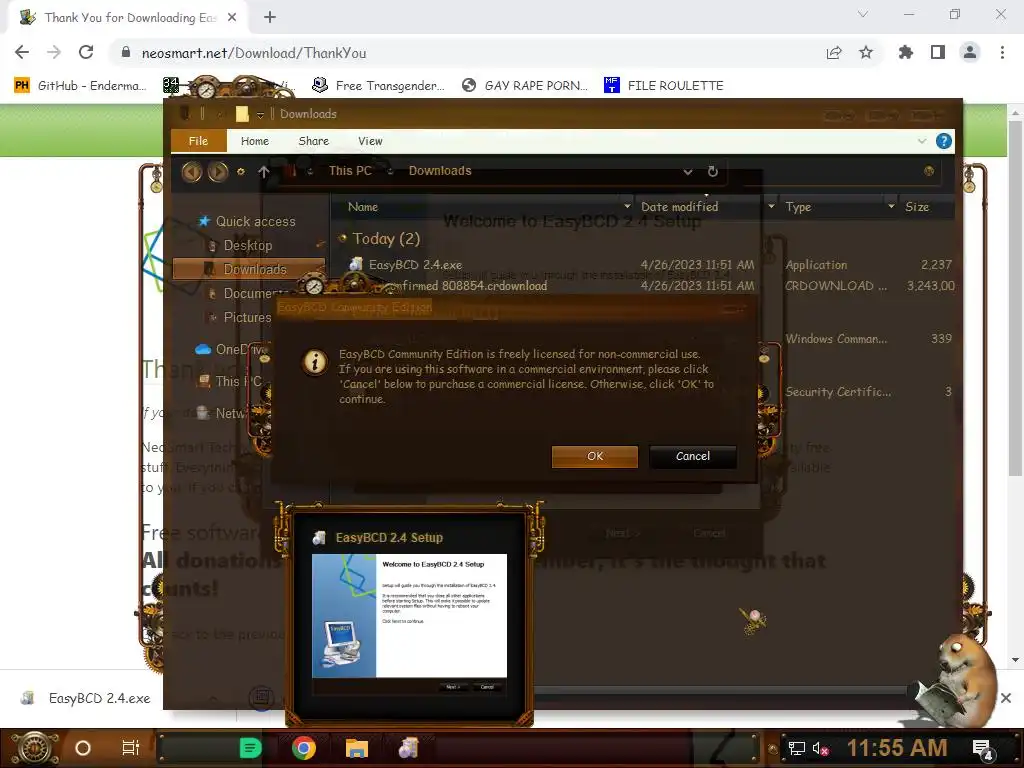Share this page icon in Chrome
The width and height of the screenshot is (1024, 768).
coord(834,52)
